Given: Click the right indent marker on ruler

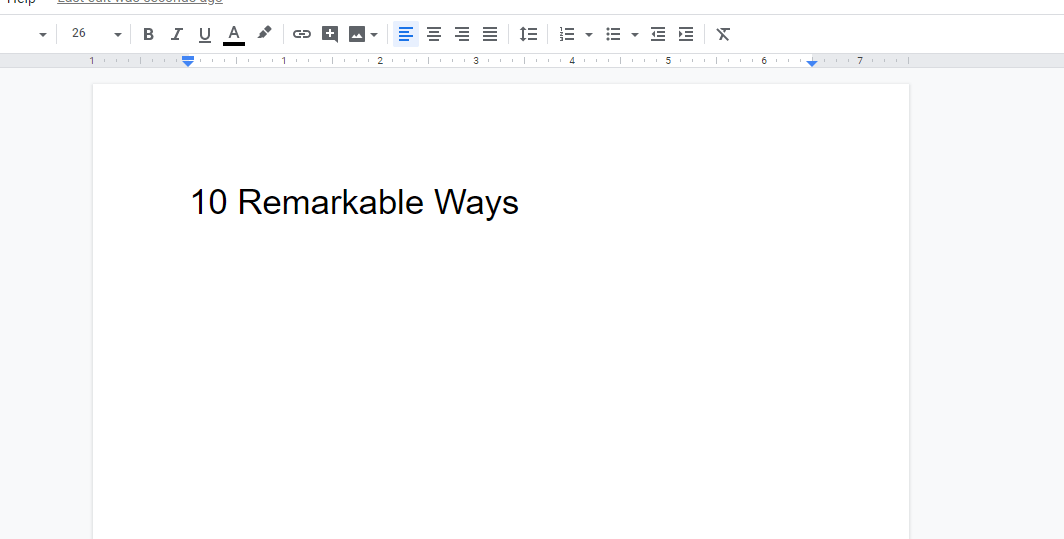Looking at the screenshot, I should point(812,62).
